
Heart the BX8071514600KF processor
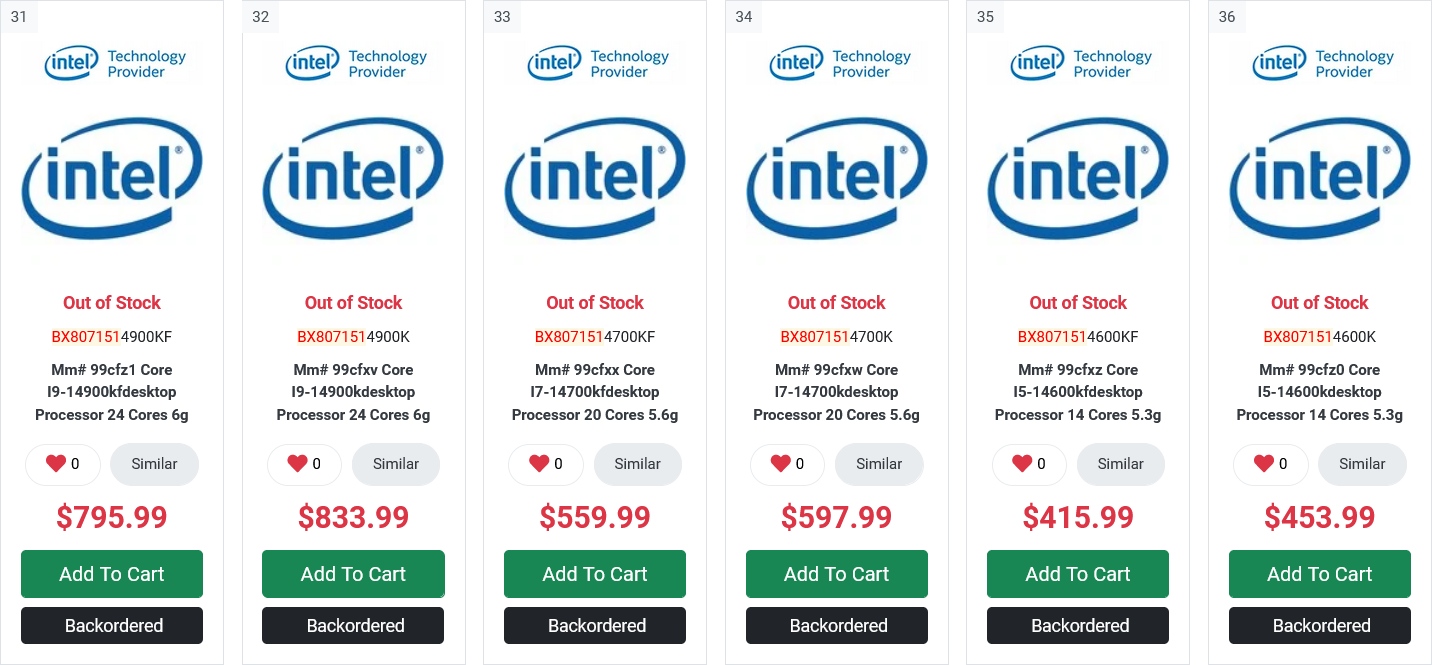click(x=1022, y=464)
